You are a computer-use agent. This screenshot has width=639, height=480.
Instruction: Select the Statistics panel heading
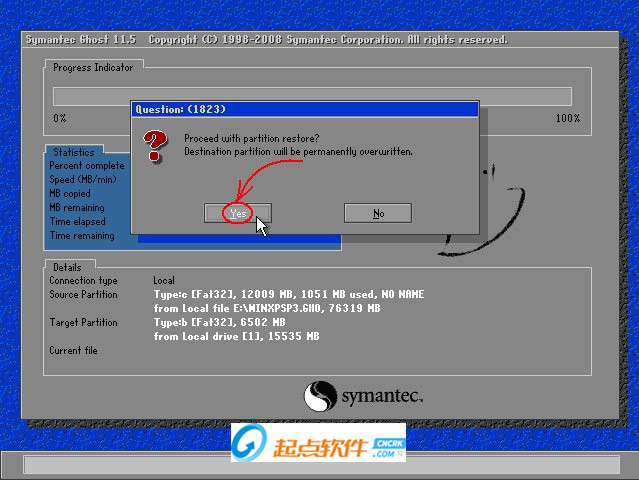coord(74,152)
